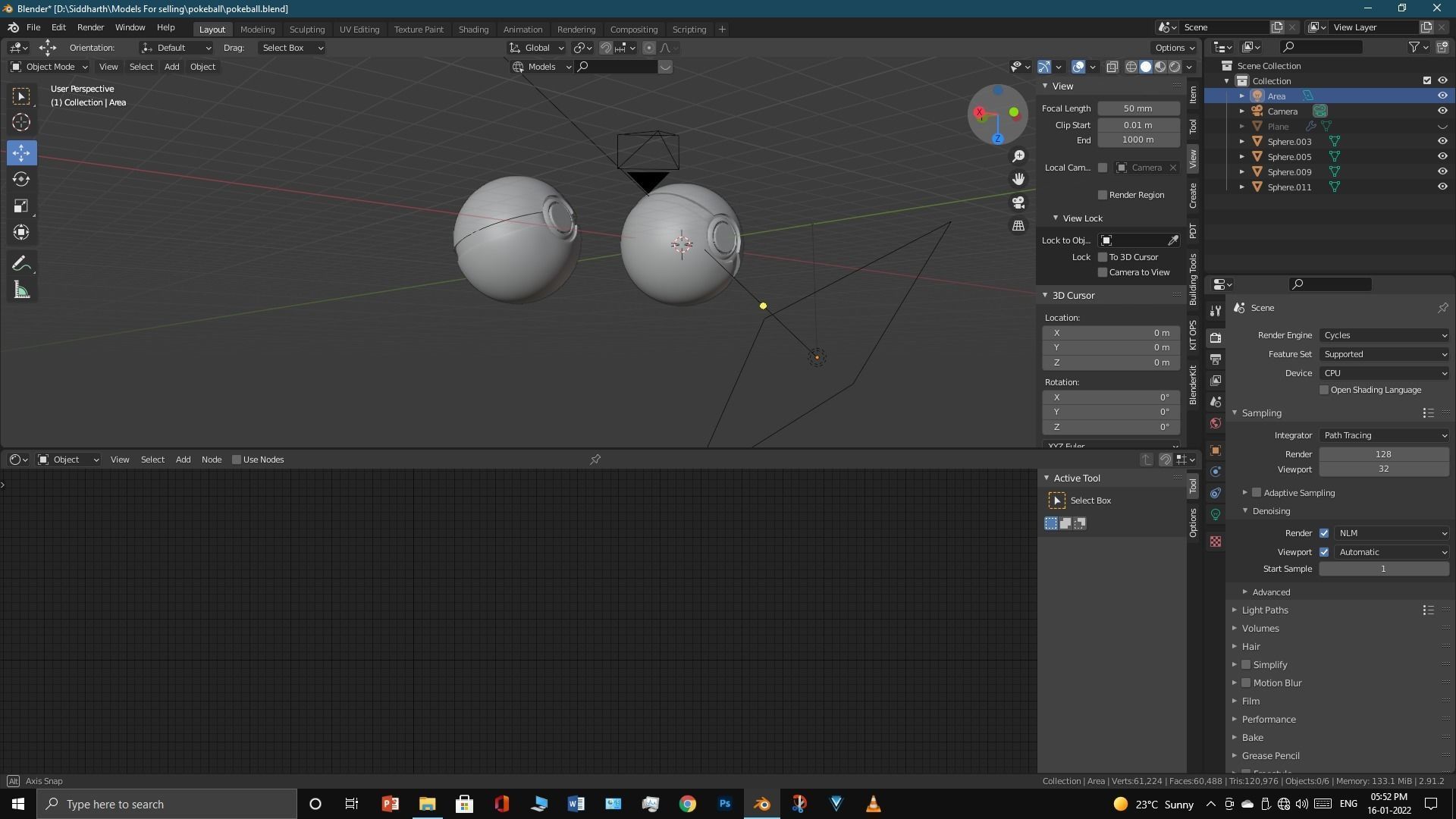The image size is (1456, 819).
Task: Switch to wireframe viewport shading
Action: pyautogui.click(x=1131, y=67)
